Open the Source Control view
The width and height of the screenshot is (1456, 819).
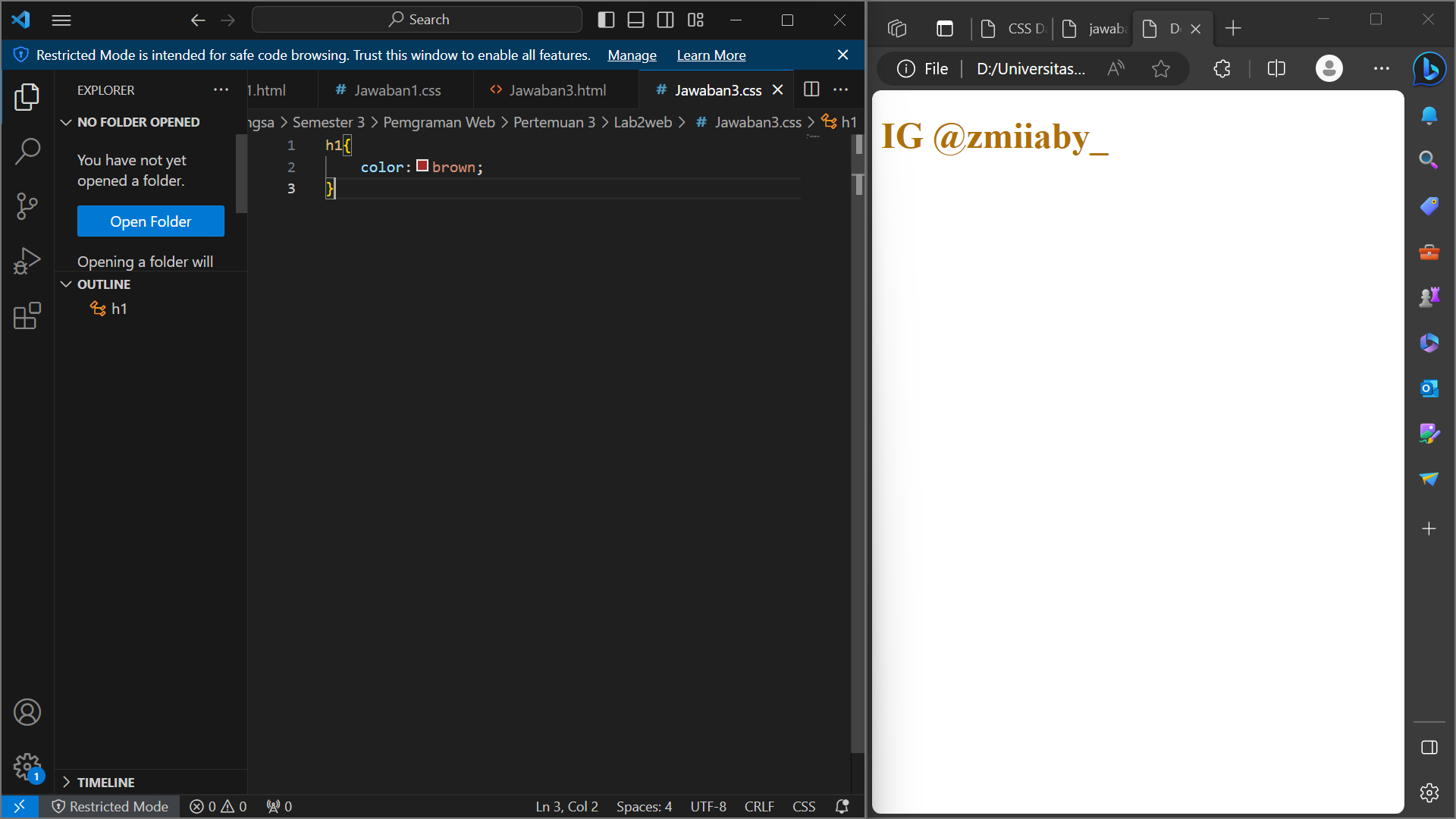(x=27, y=206)
